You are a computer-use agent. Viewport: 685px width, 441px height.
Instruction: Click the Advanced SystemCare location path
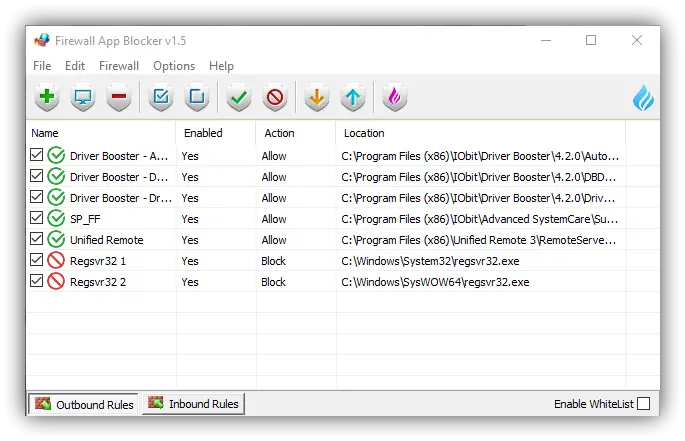(480, 219)
